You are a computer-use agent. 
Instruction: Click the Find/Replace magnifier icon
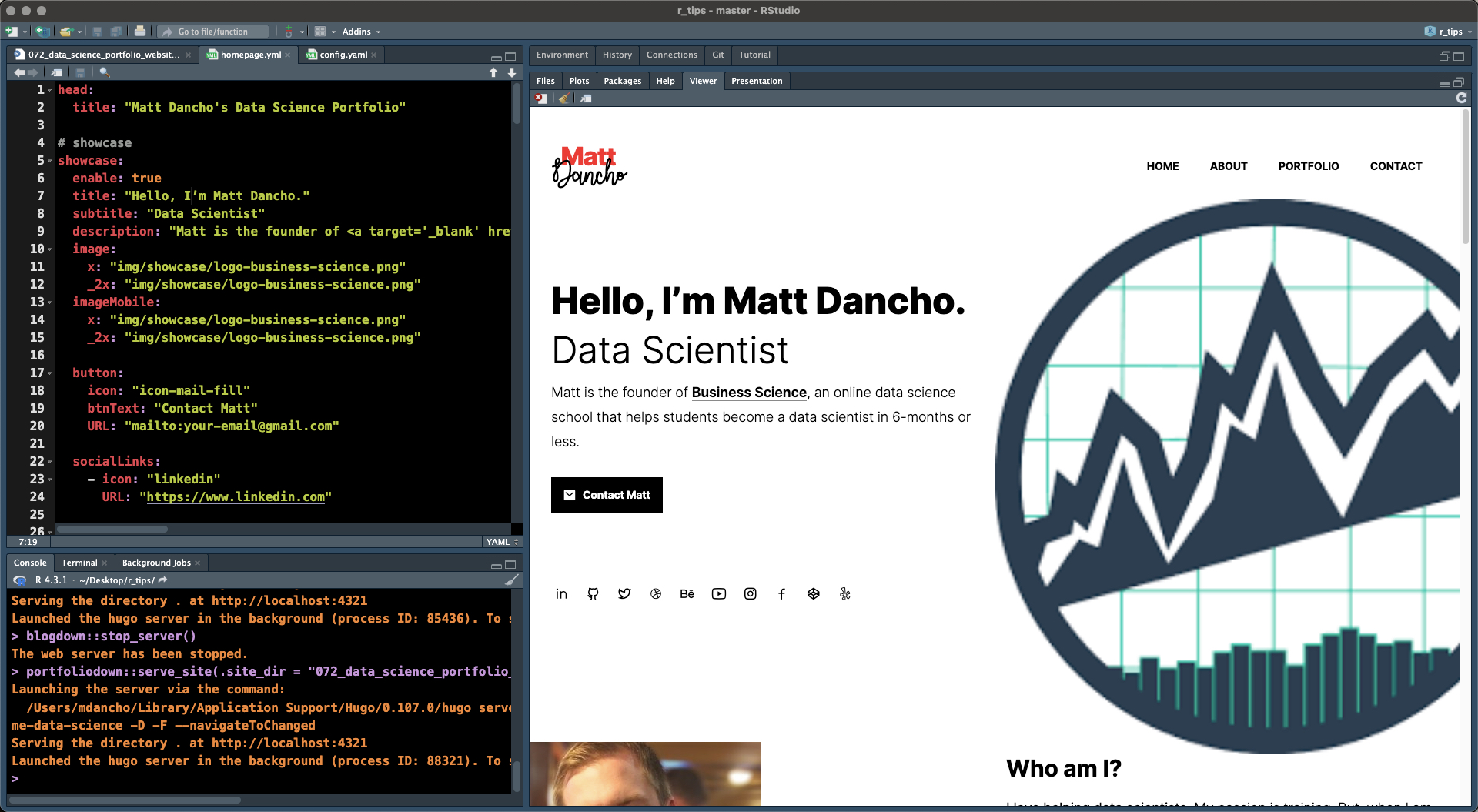105,72
